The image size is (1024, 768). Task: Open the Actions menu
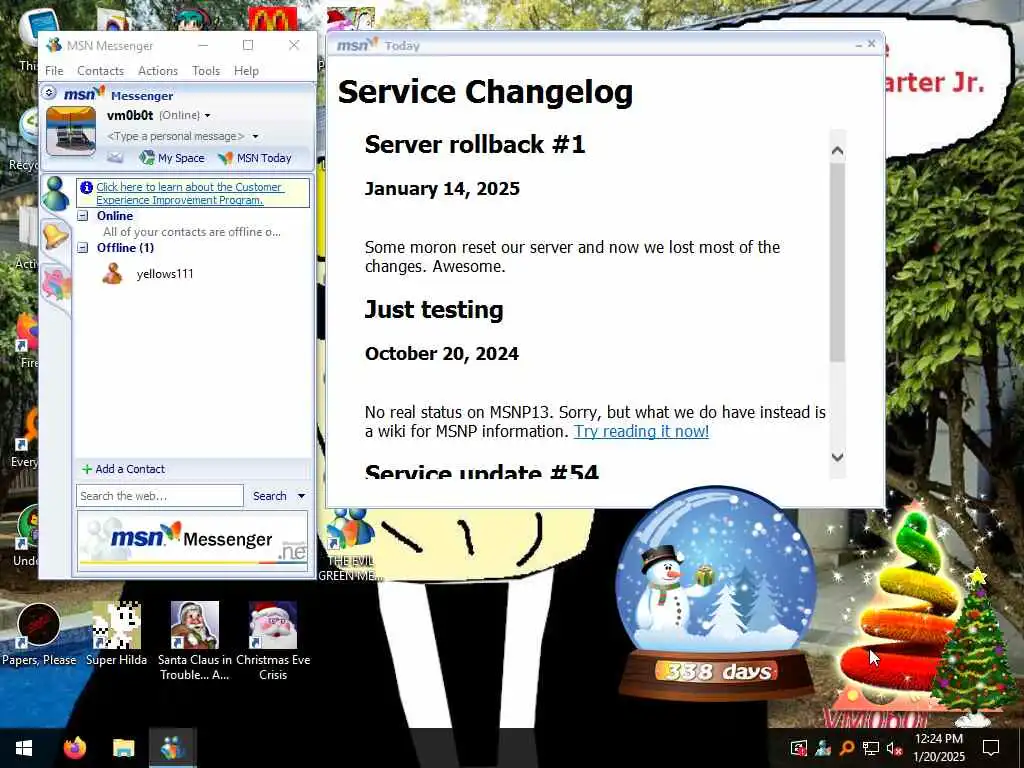tap(157, 71)
